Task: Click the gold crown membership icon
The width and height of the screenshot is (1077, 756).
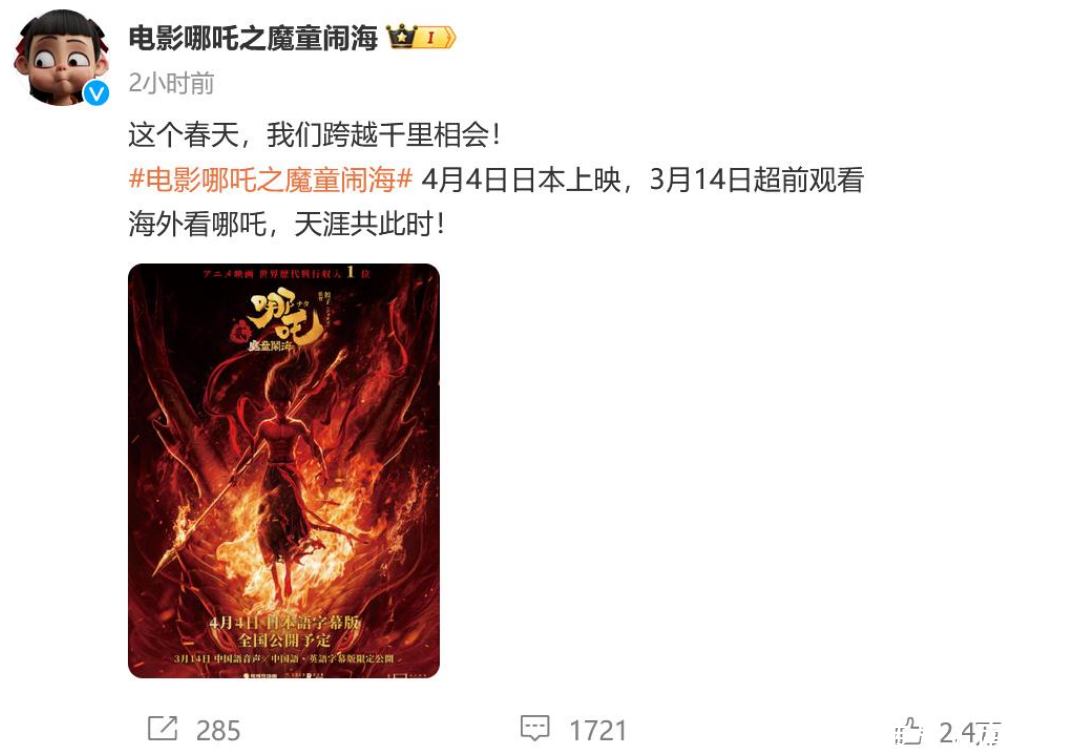Action: coord(403,36)
